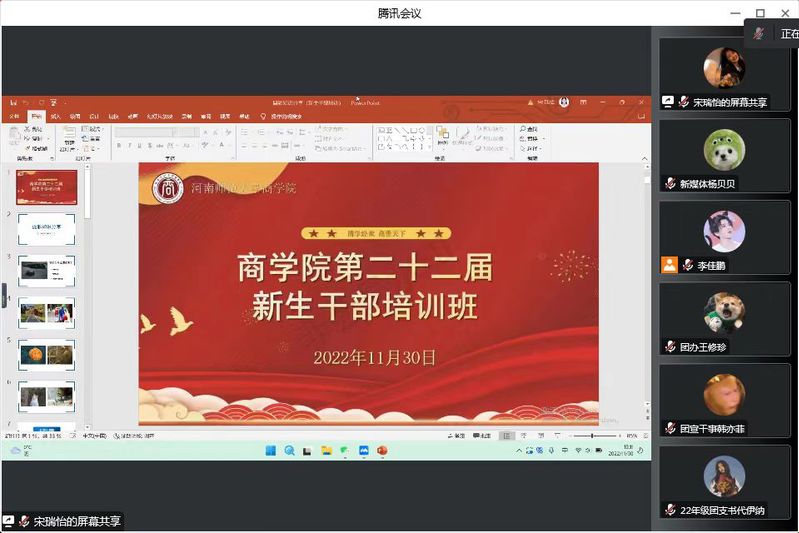Select slide 2 thumbnail in slide panel
Screen dimensions: 799x533
click(x=46, y=227)
